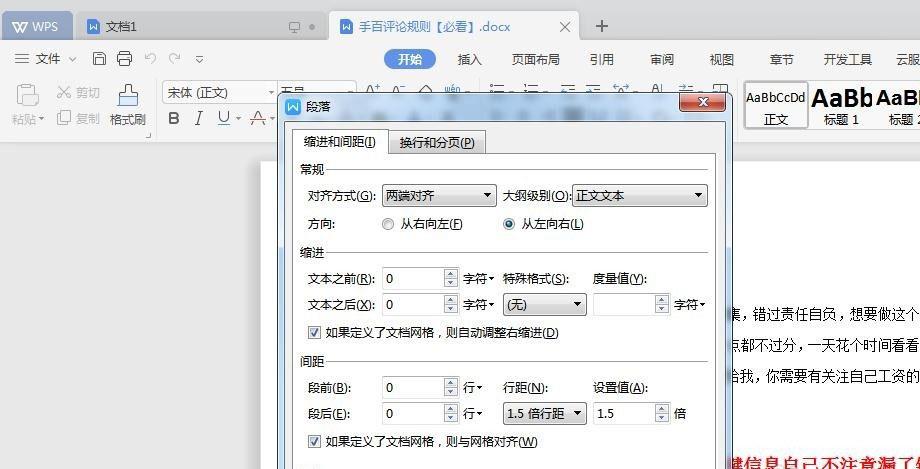Open the 插入 ribbon tab

[469, 59]
